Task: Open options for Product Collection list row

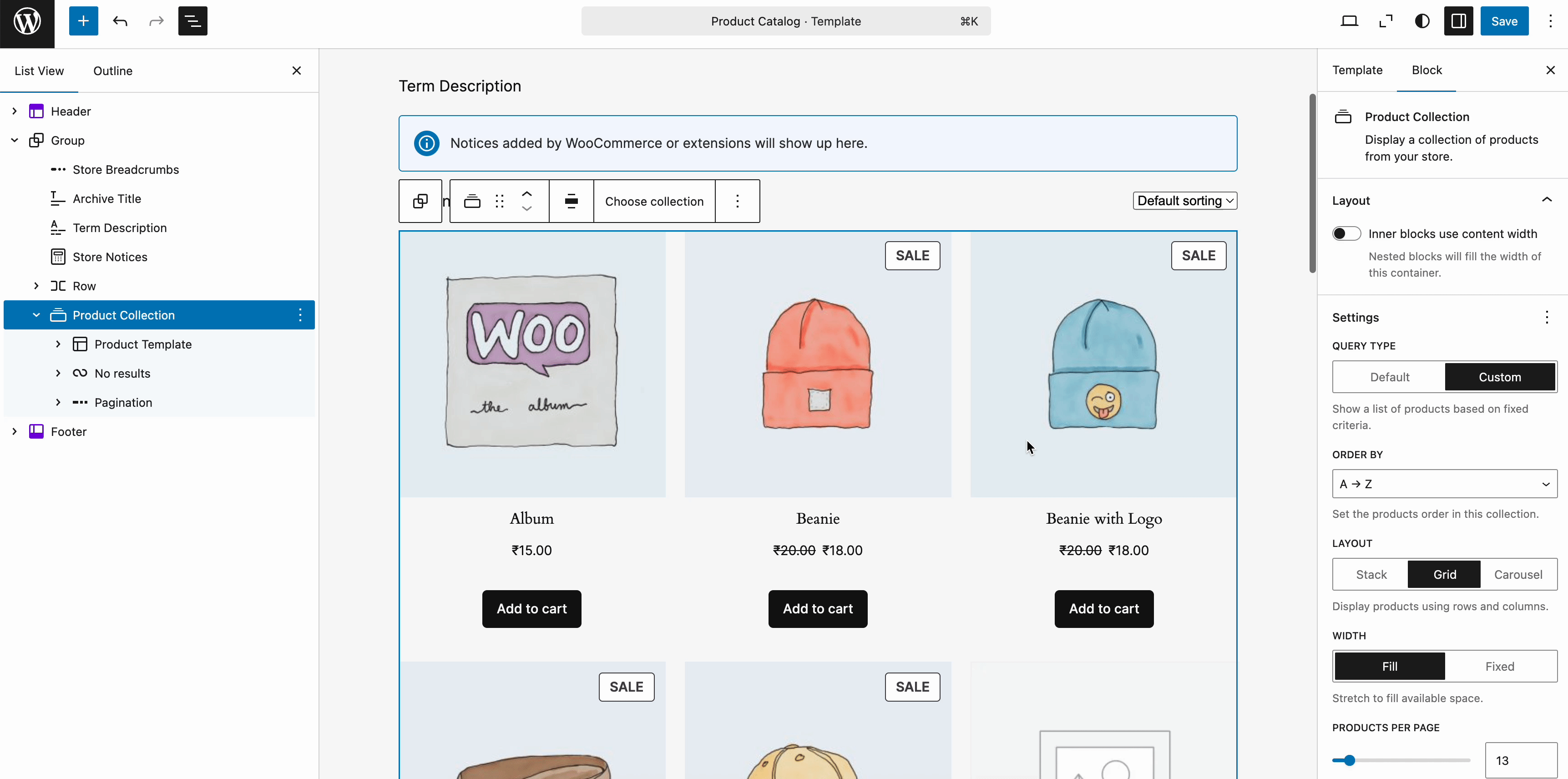Action: tap(300, 314)
